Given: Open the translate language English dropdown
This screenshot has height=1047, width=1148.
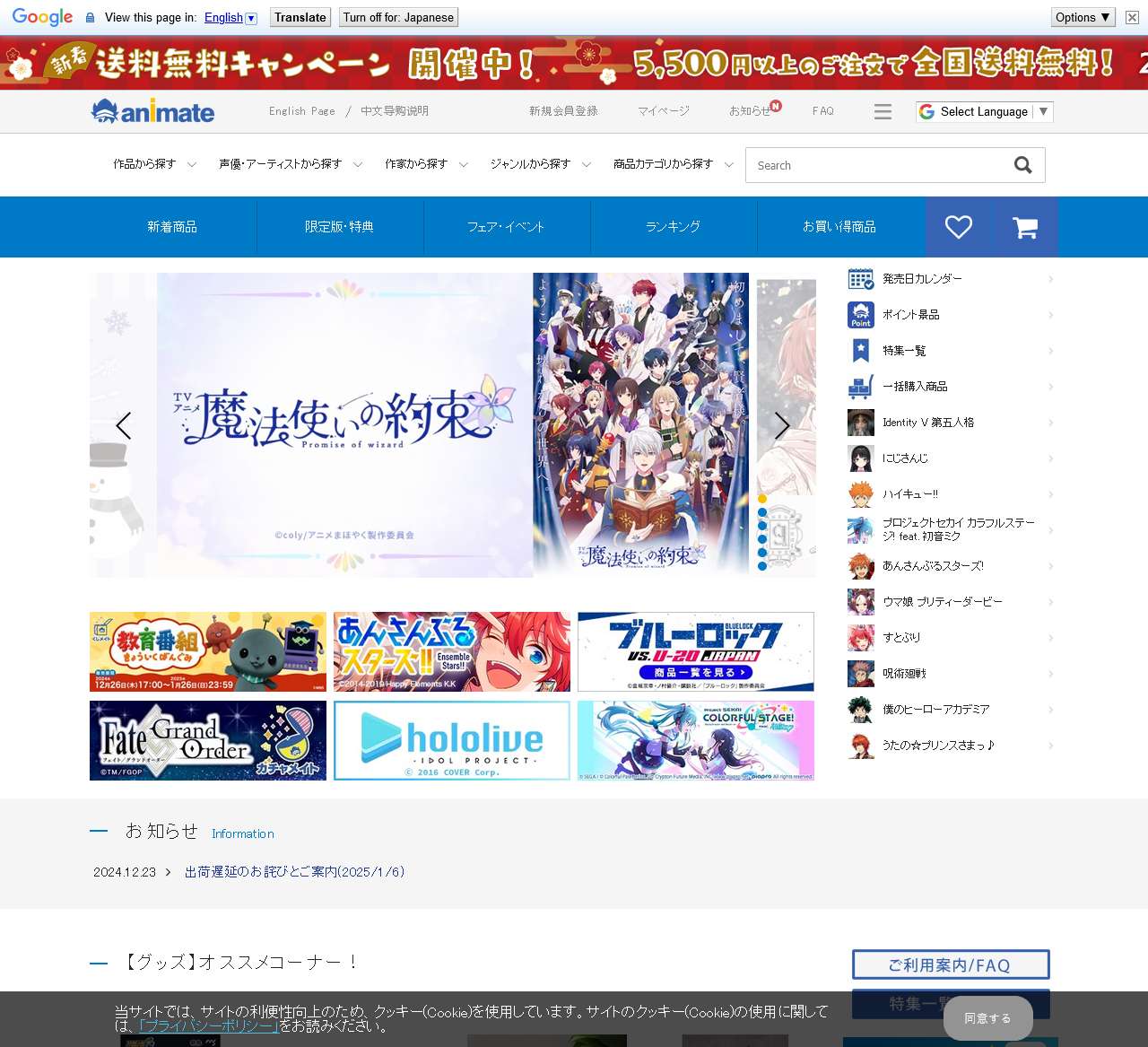Looking at the screenshot, I should [230, 17].
